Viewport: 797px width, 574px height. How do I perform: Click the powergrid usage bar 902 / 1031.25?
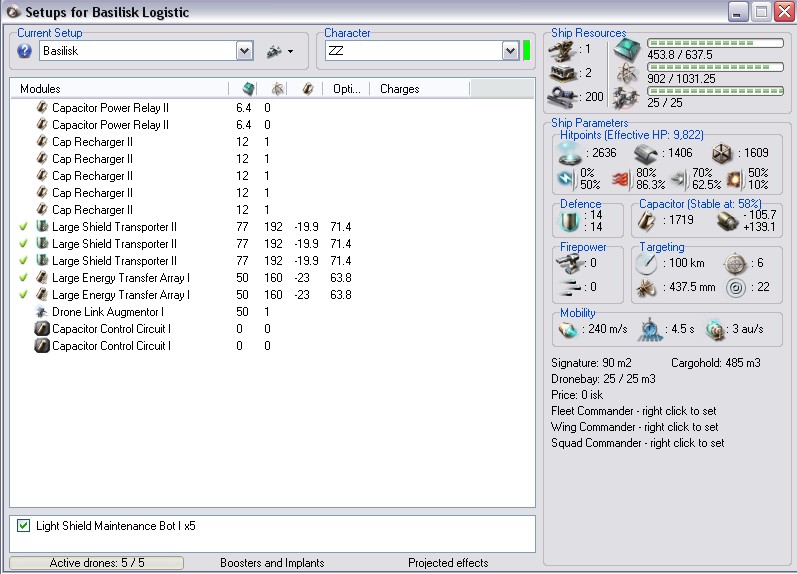(x=715, y=67)
